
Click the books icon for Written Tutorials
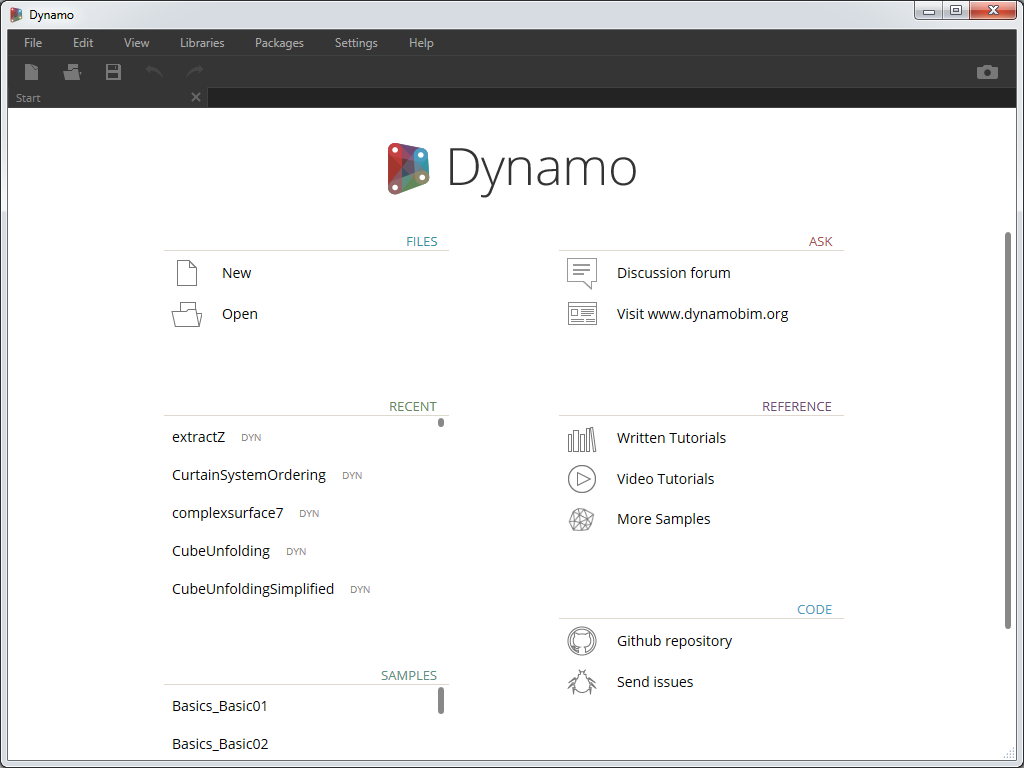point(581,440)
